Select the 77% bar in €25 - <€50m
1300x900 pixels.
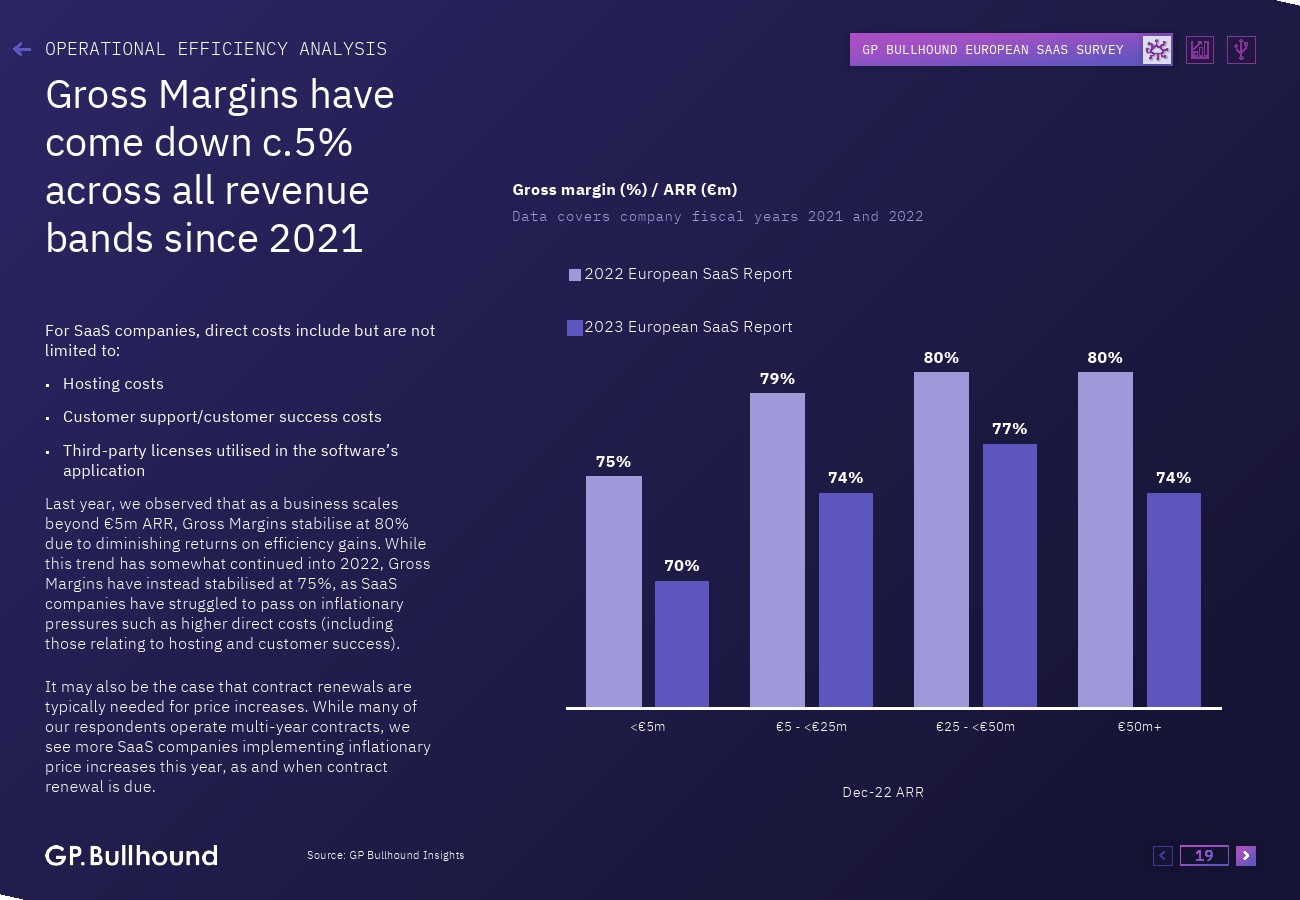tap(1009, 575)
